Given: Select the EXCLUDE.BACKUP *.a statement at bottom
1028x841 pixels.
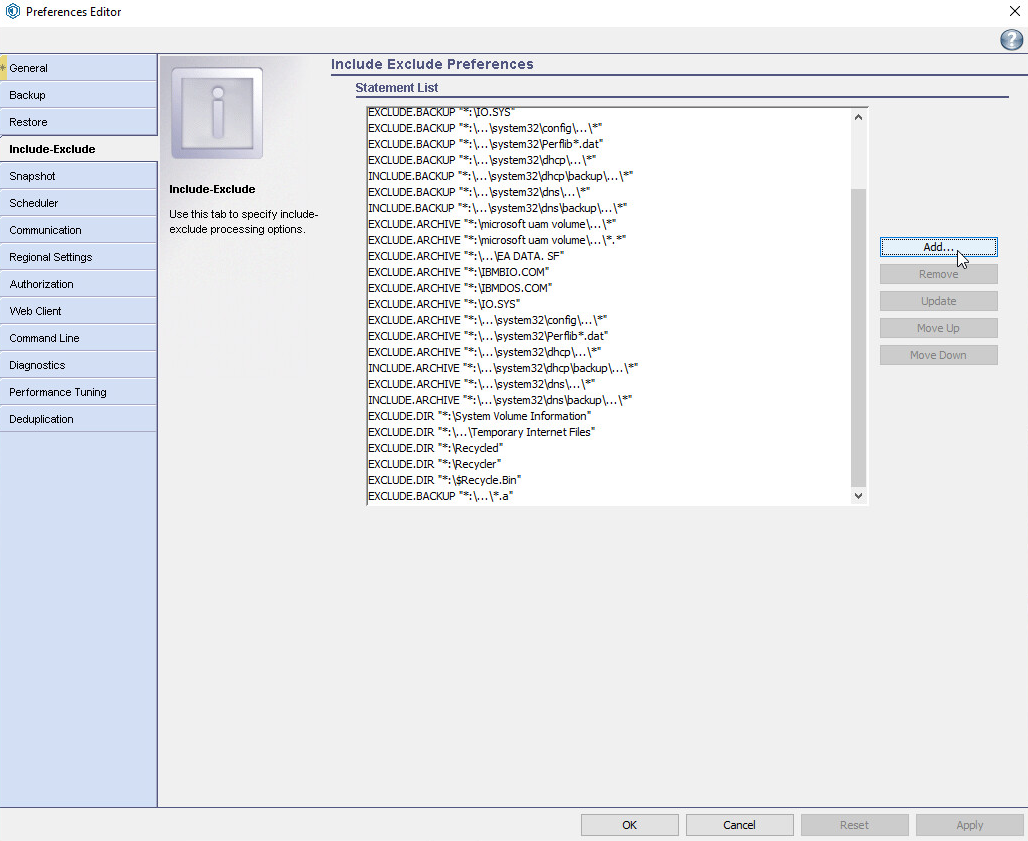Looking at the screenshot, I should coord(440,496).
